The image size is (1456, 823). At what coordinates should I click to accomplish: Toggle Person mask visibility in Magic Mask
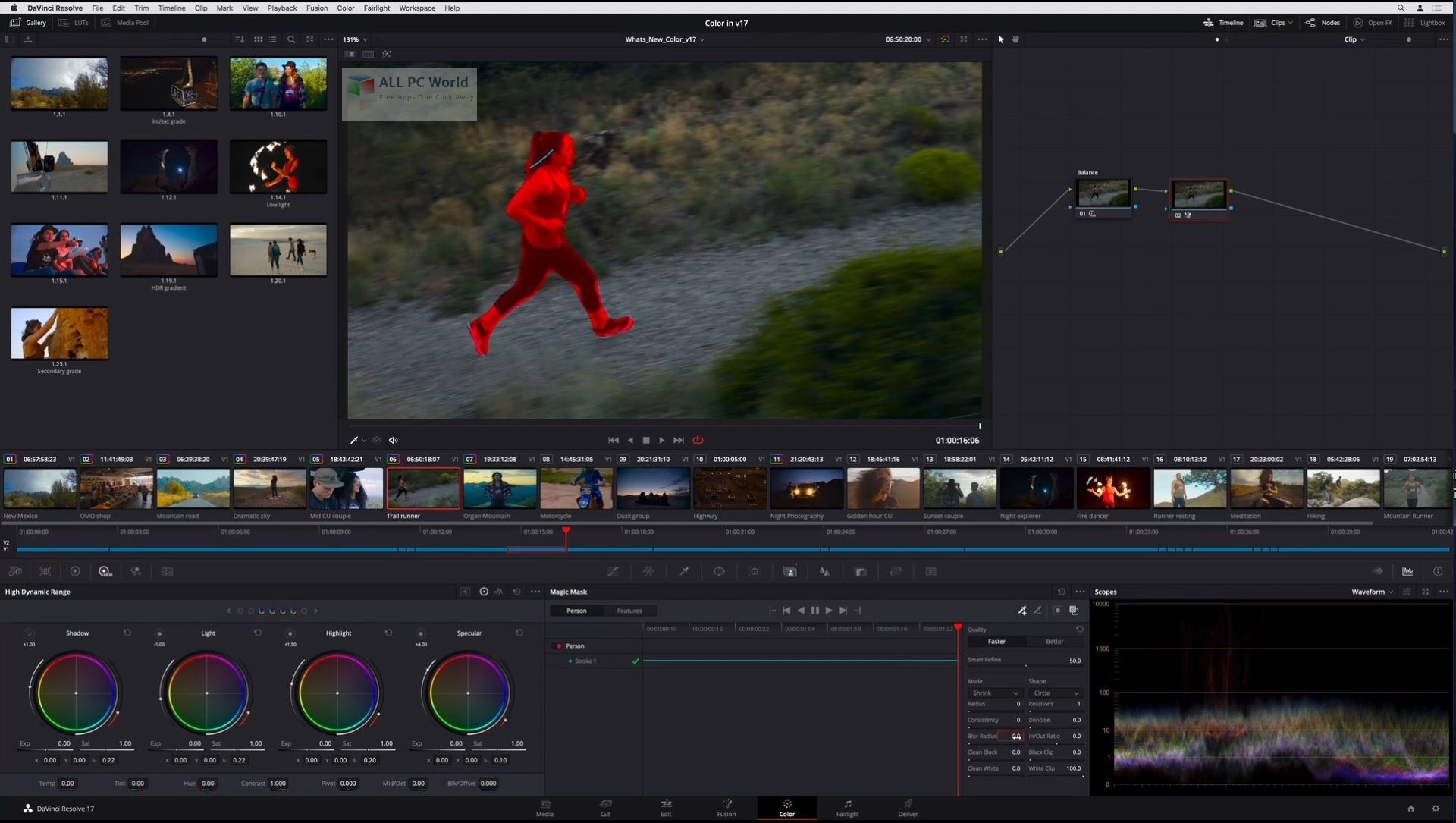(559, 645)
